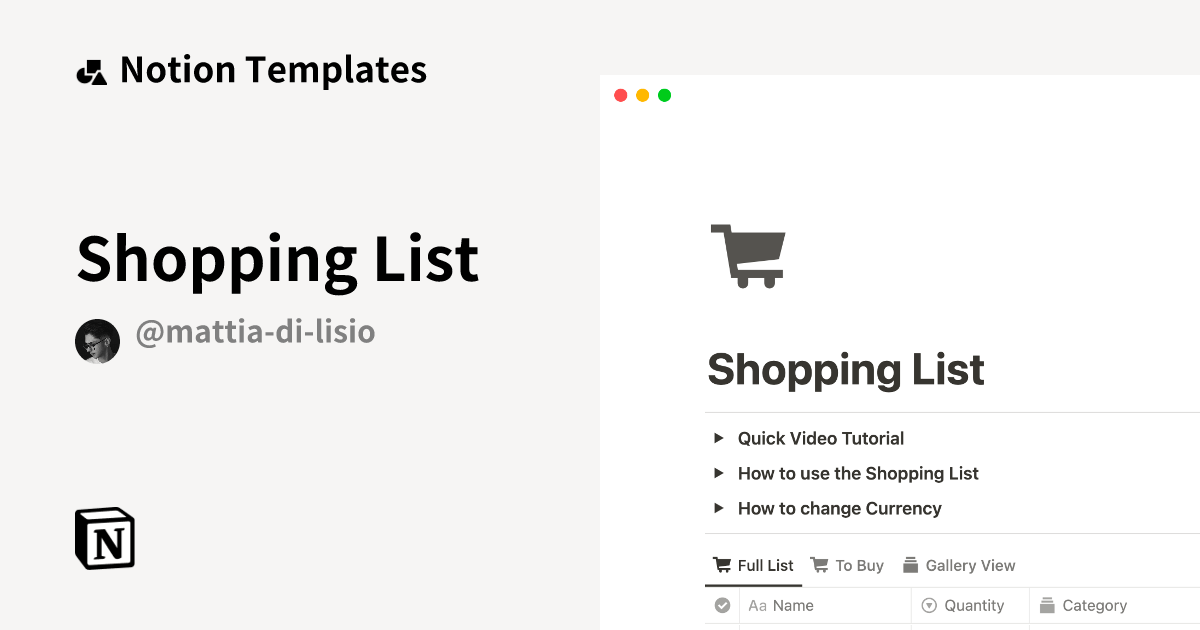The width and height of the screenshot is (1200, 630).
Task: Click the cart icon on Full List tab
Action: pyautogui.click(x=721, y=565)
